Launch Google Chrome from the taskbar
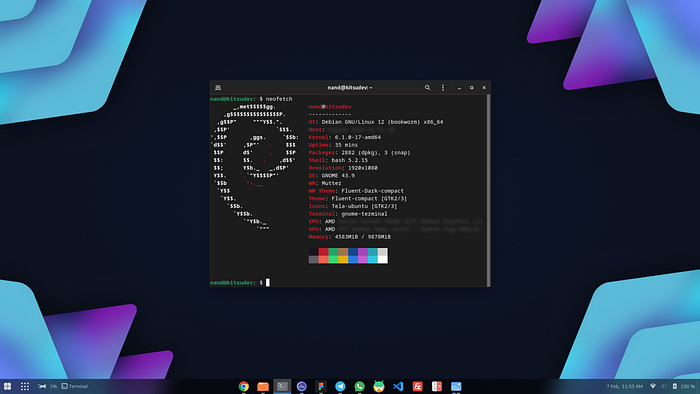This screenshot has height=394, width=700. coord(244,386)
